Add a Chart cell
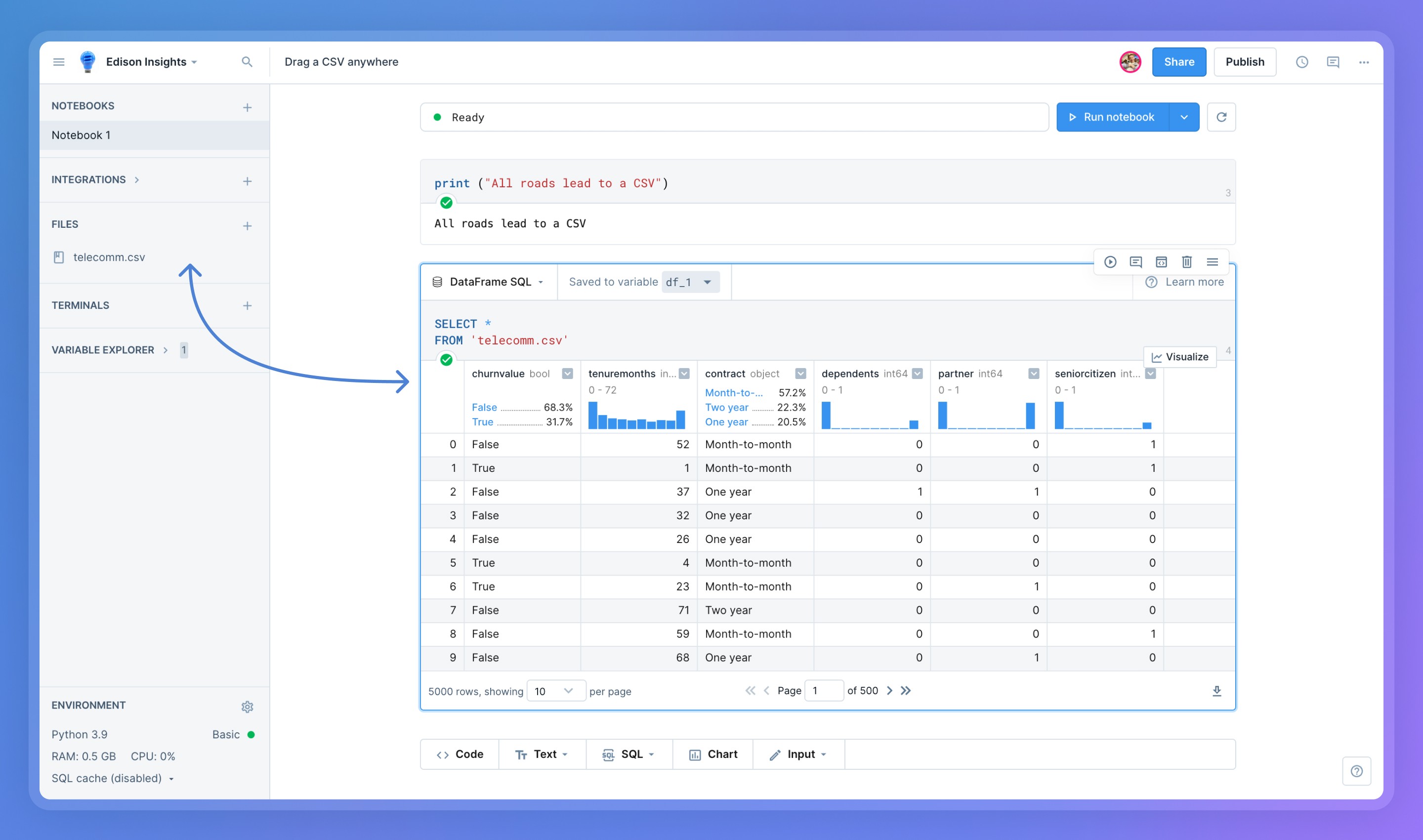1423x840 pixels. tap(713, 755)
